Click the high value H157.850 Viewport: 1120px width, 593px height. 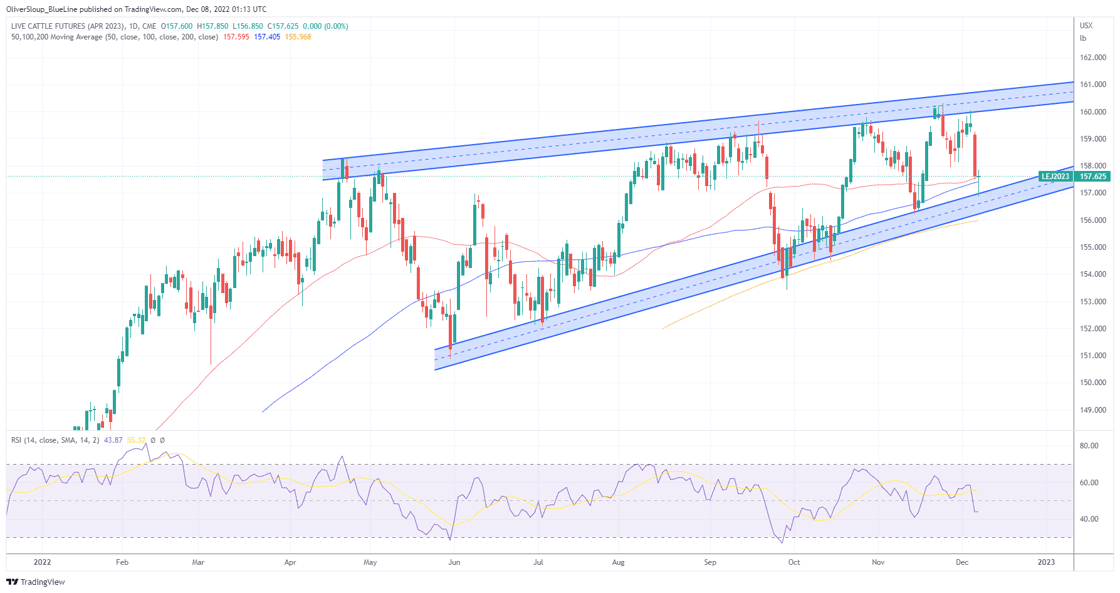point(214,26)
